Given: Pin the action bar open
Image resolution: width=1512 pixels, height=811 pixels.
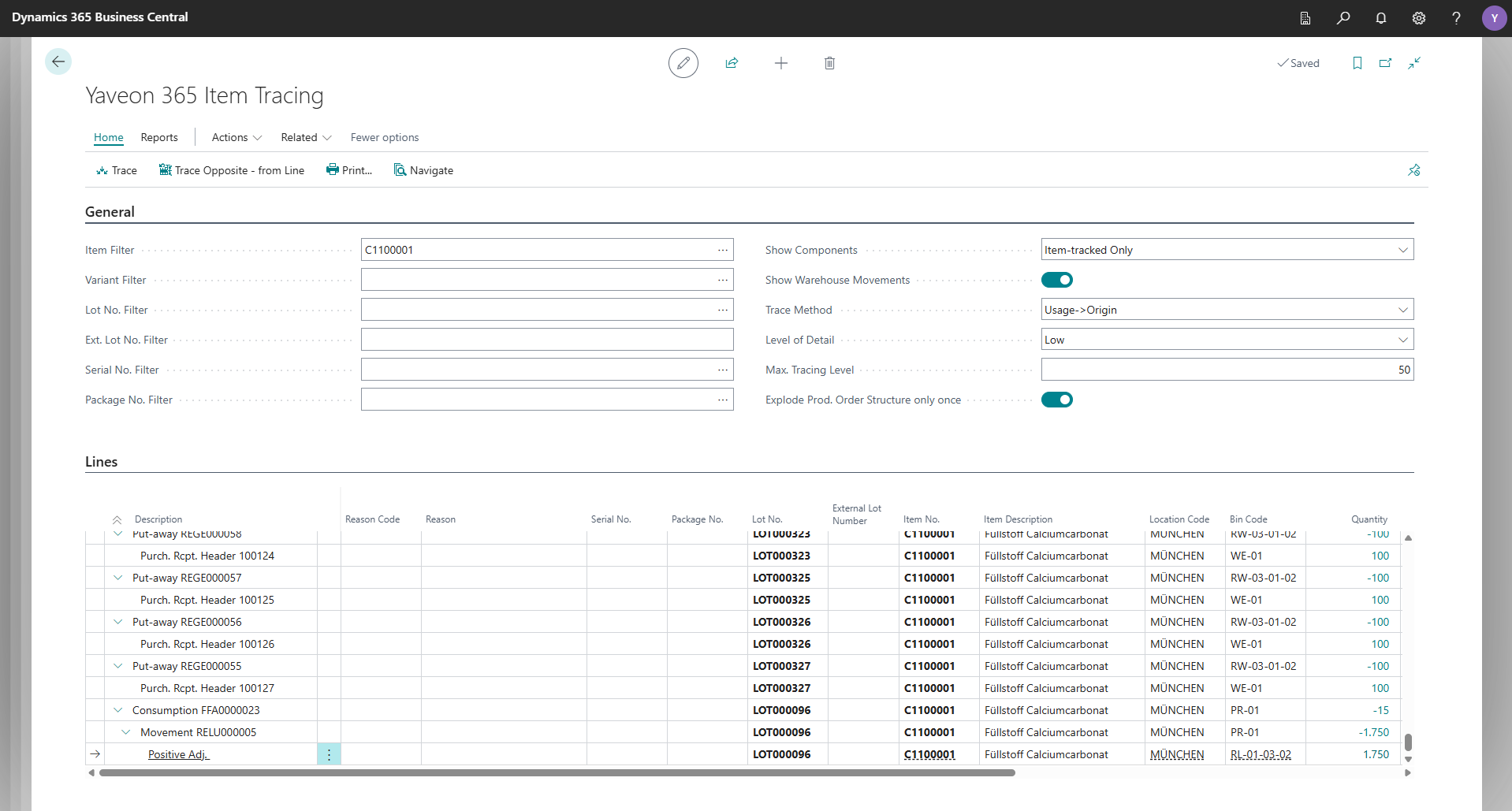Looking at the screenshot, I should tap(1414, 169).
